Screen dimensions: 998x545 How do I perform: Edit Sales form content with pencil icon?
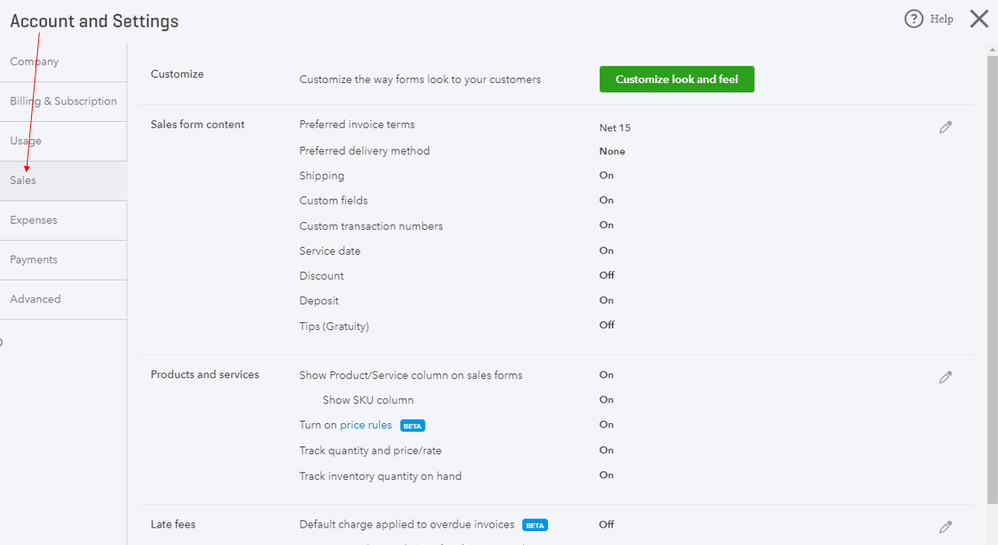click(945, 128)
